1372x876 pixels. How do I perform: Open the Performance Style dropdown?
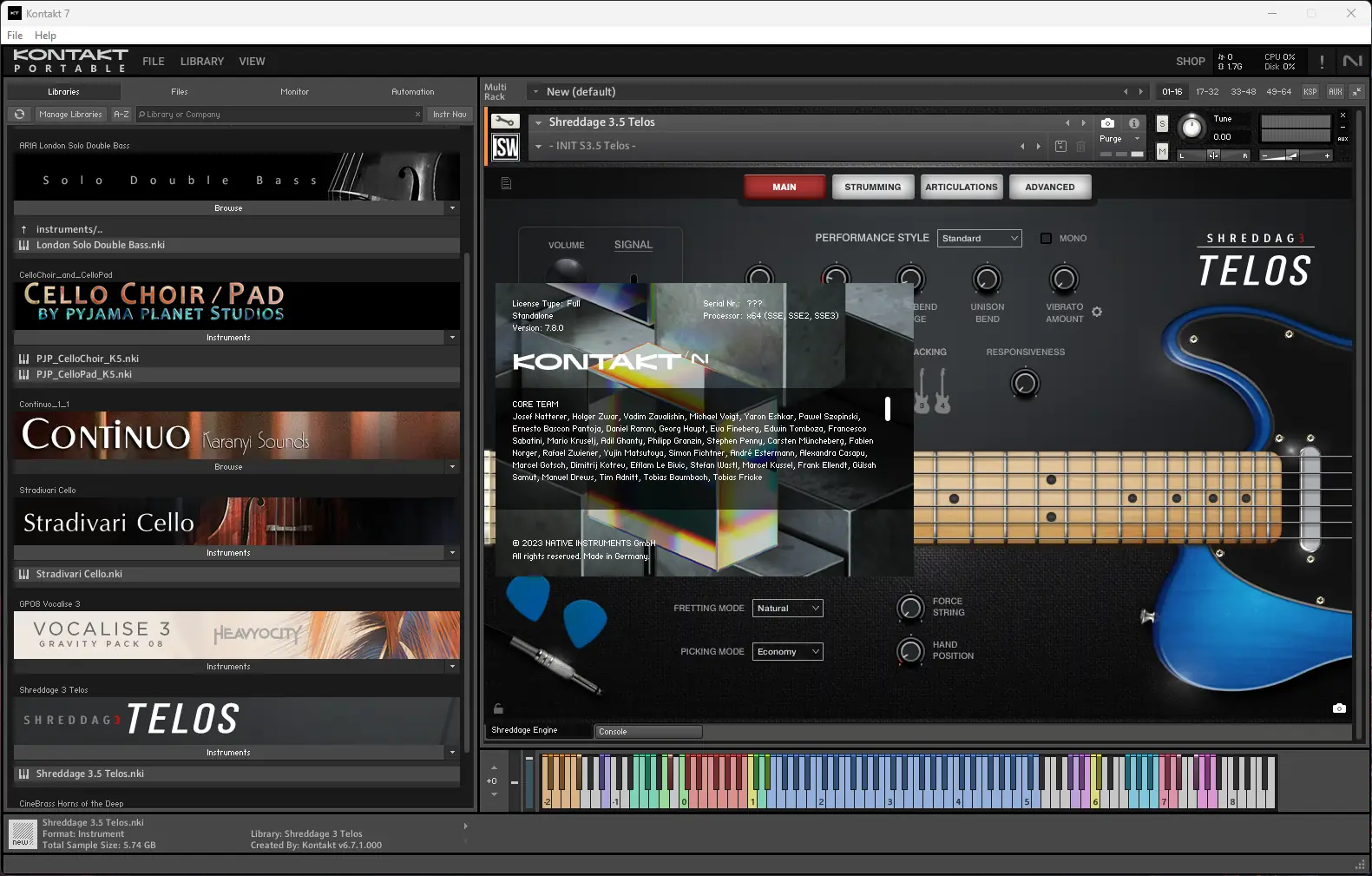tap(980, 239)
